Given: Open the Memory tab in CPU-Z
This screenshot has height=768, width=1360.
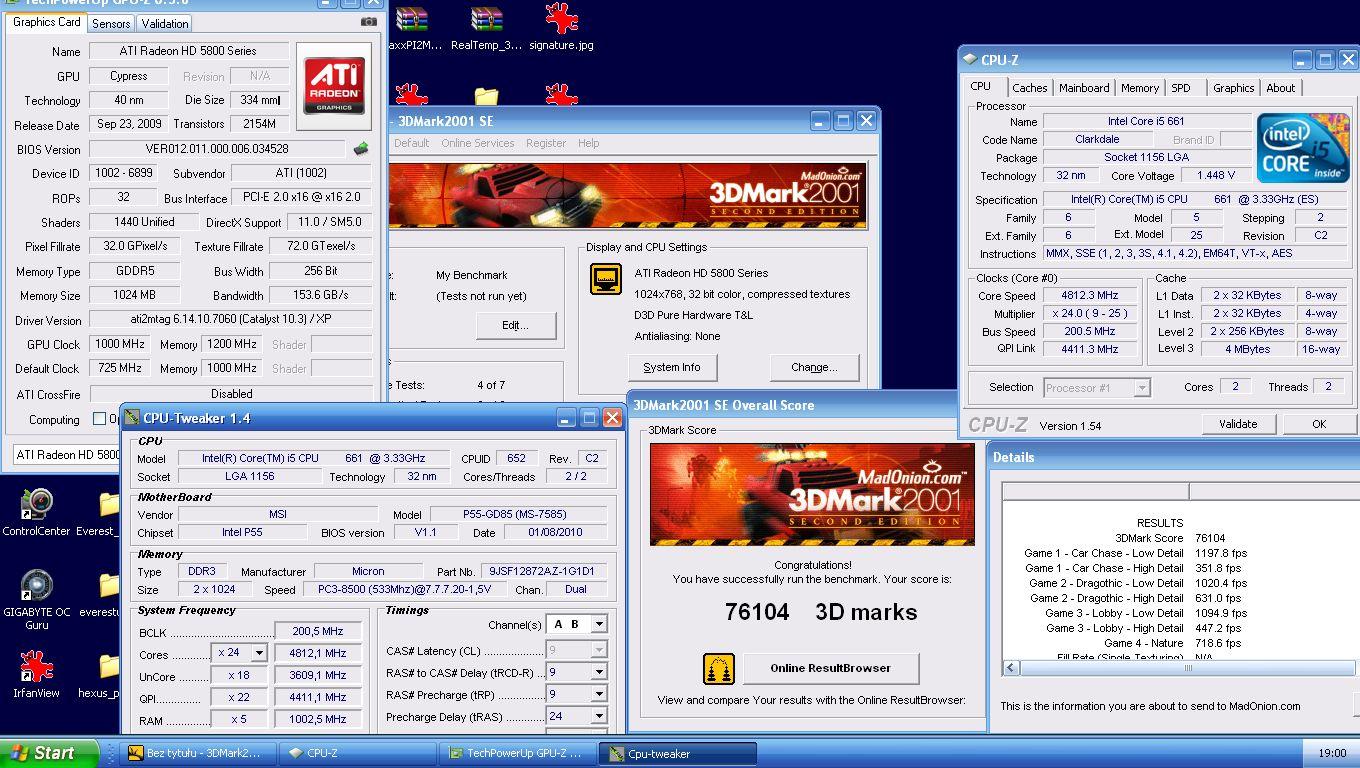Looking at the screenshot, I should (x=1140, y=88).
